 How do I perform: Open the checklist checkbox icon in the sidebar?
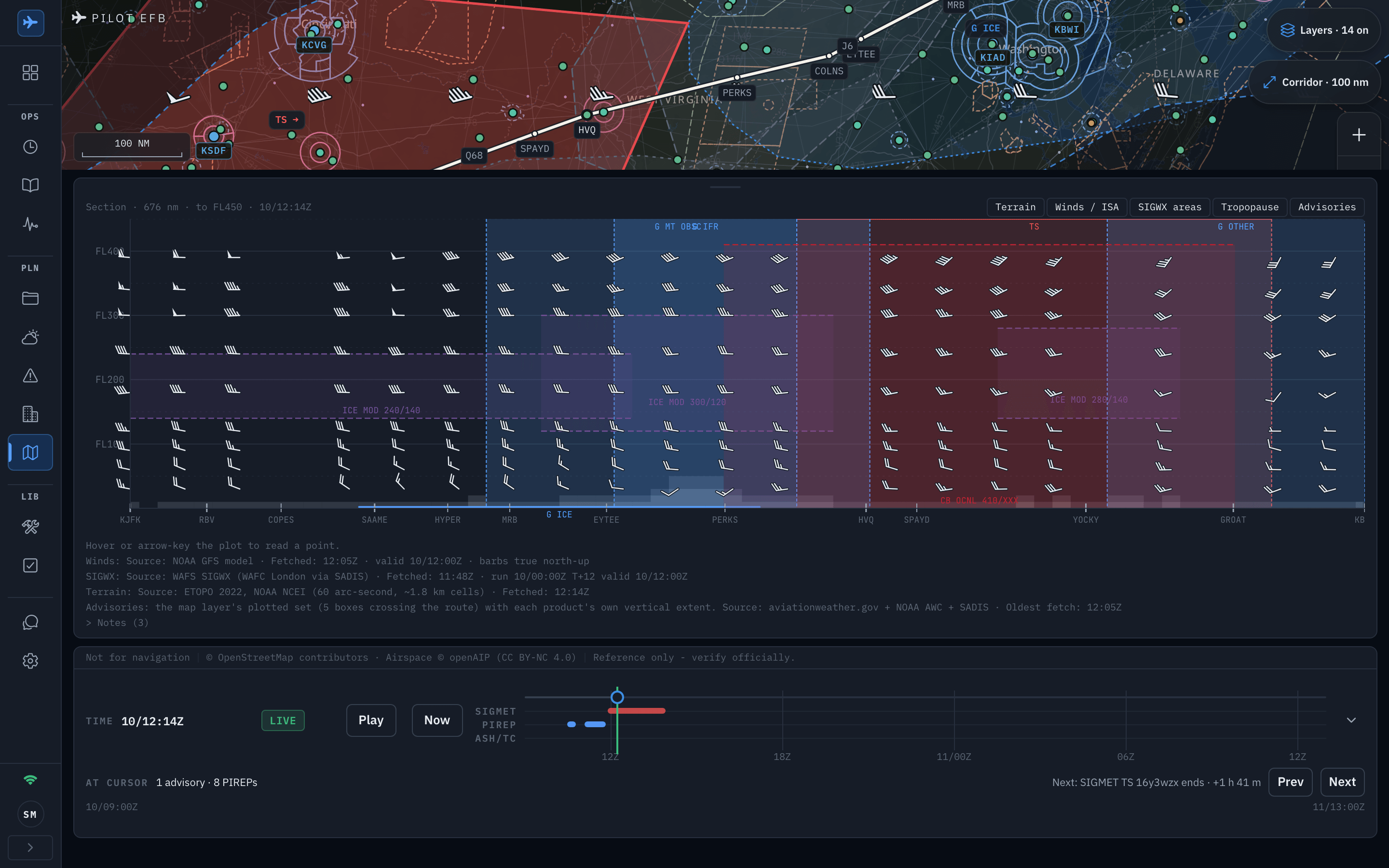click(30, 566)
